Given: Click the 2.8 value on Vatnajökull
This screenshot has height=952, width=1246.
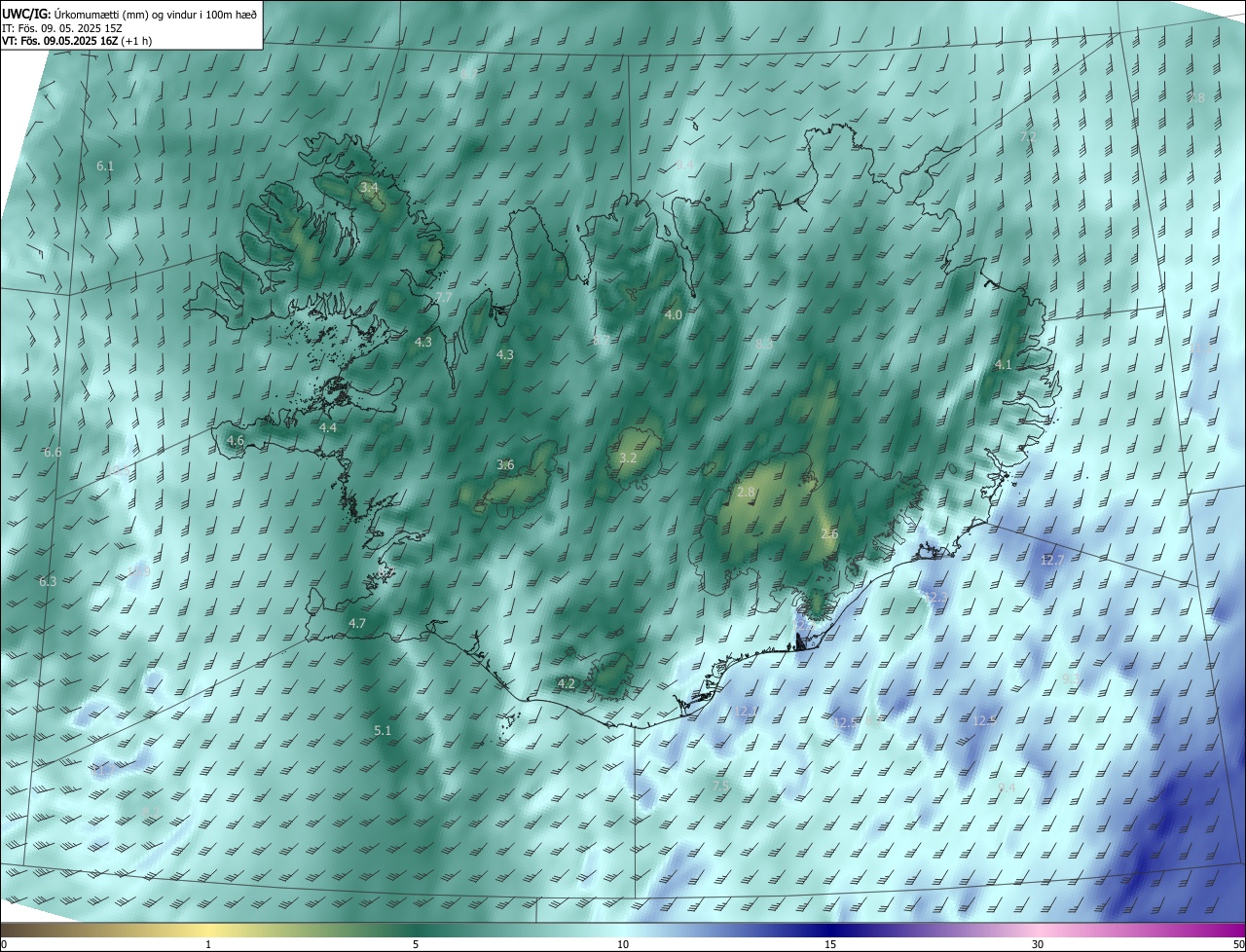Looking at the screenshot, I should [x=747, y=493].
